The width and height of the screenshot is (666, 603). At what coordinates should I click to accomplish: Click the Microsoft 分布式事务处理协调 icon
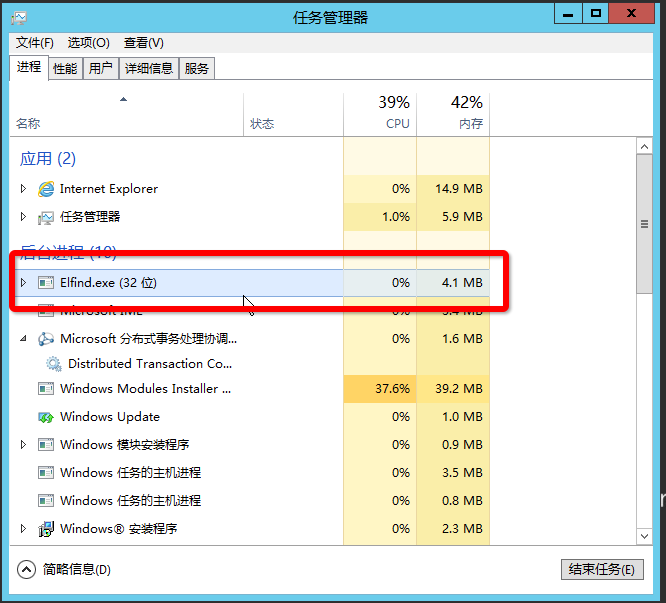[46, 339]
